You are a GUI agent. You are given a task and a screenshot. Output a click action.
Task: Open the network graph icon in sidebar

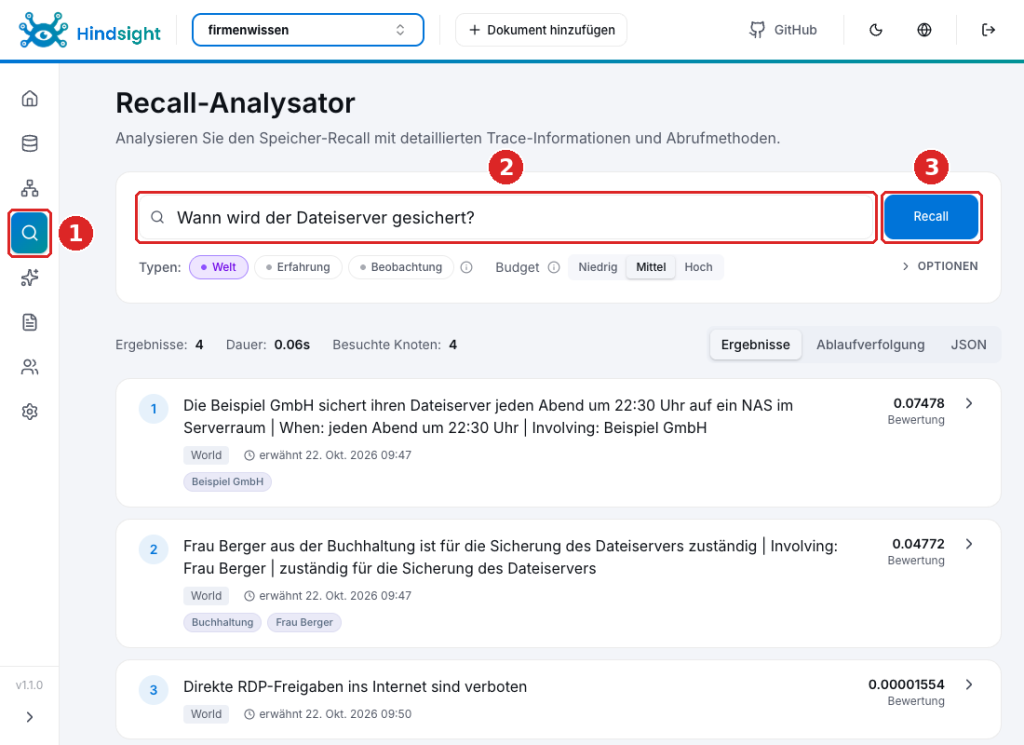[x=29, y=188]
